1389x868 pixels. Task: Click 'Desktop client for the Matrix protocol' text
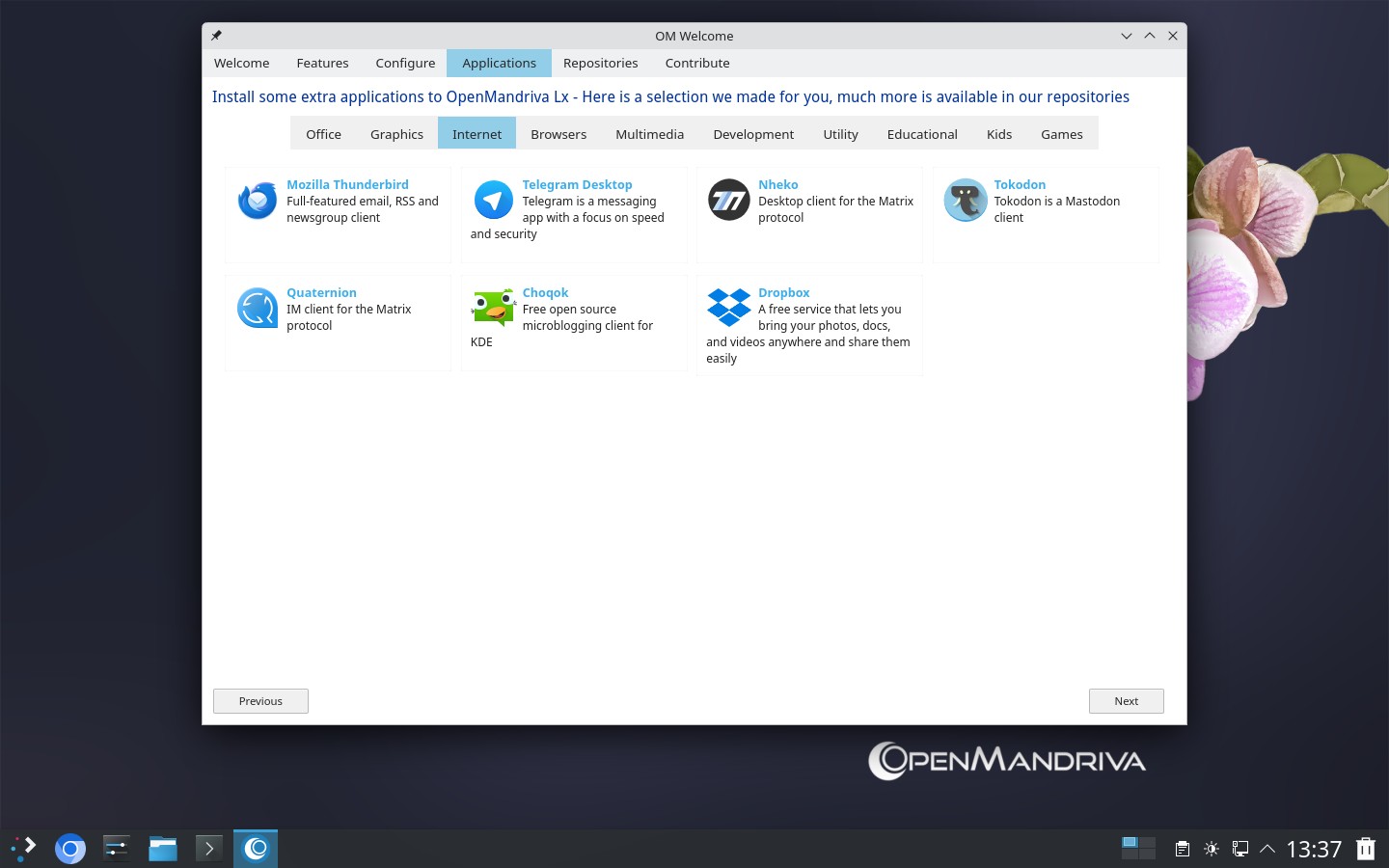835,209
